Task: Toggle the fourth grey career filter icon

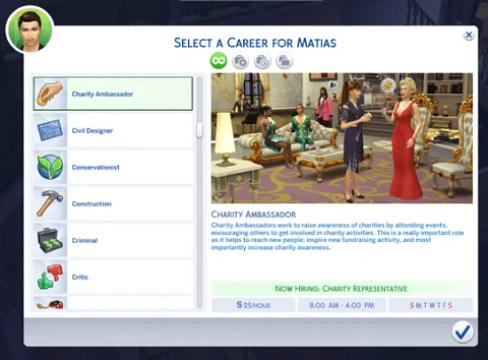Action: [284, 61]
